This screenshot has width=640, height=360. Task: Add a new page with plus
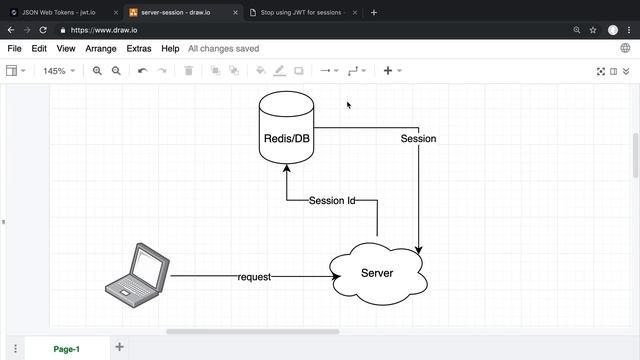pos(119,347)
